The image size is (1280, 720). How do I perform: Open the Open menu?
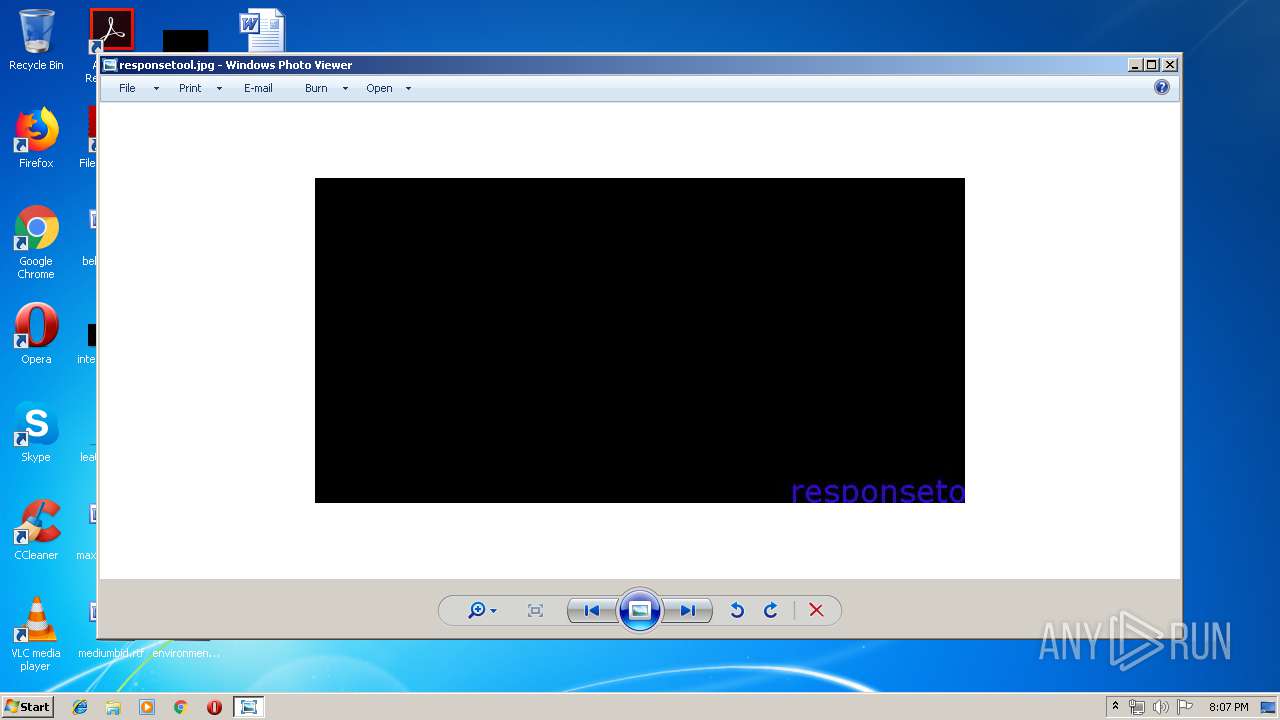tap(379, 88)
